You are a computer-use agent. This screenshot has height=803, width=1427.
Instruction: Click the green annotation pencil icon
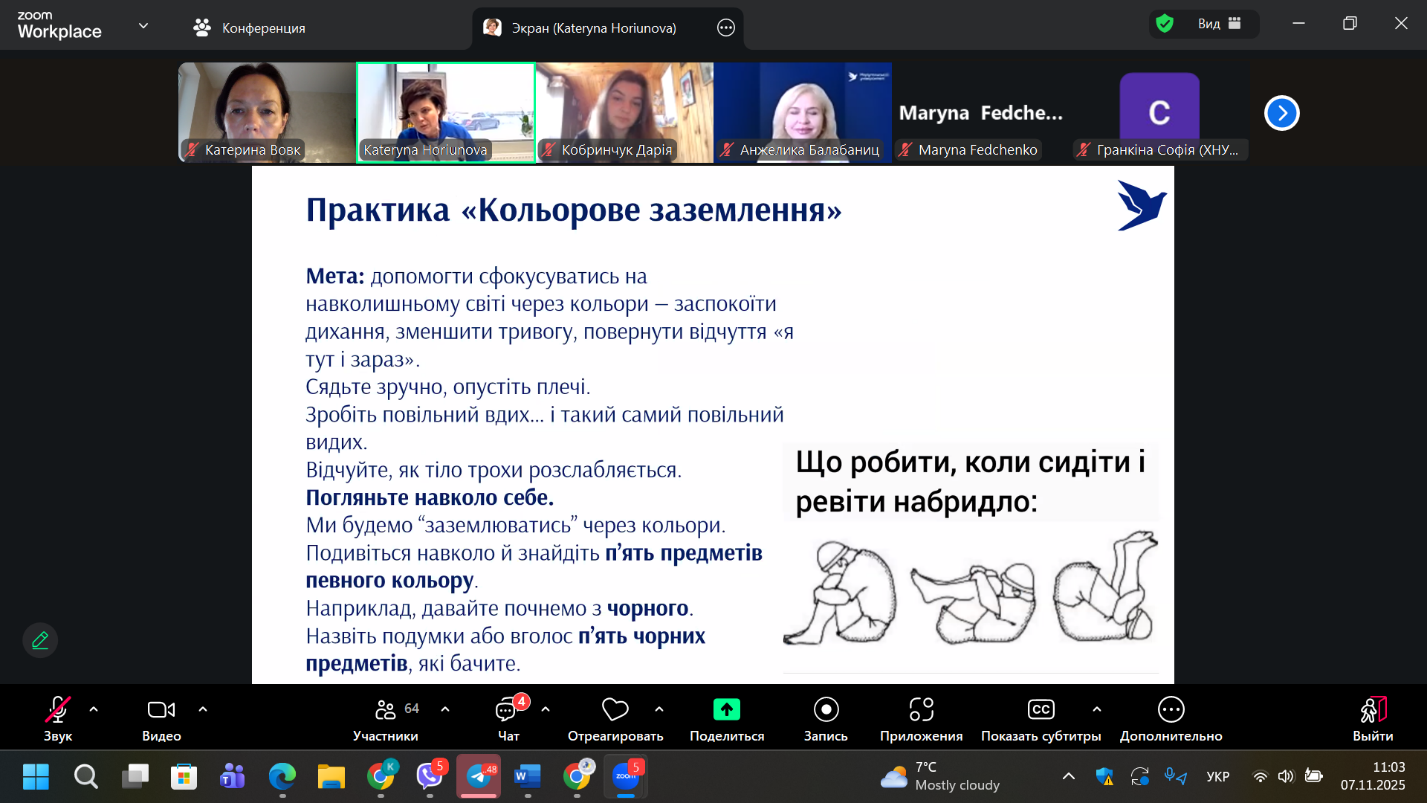40,640
